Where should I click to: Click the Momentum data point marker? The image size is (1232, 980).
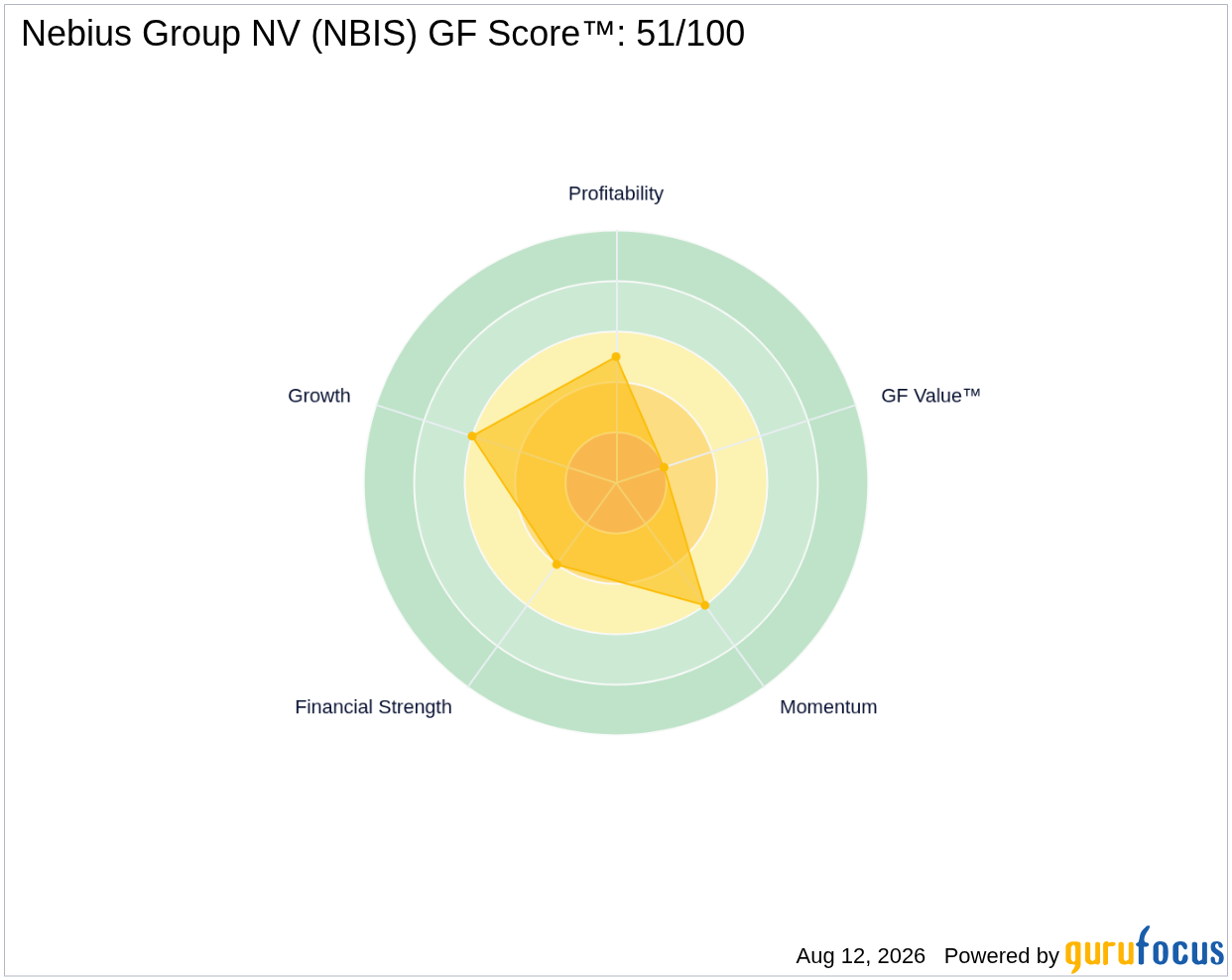point(705,605)
